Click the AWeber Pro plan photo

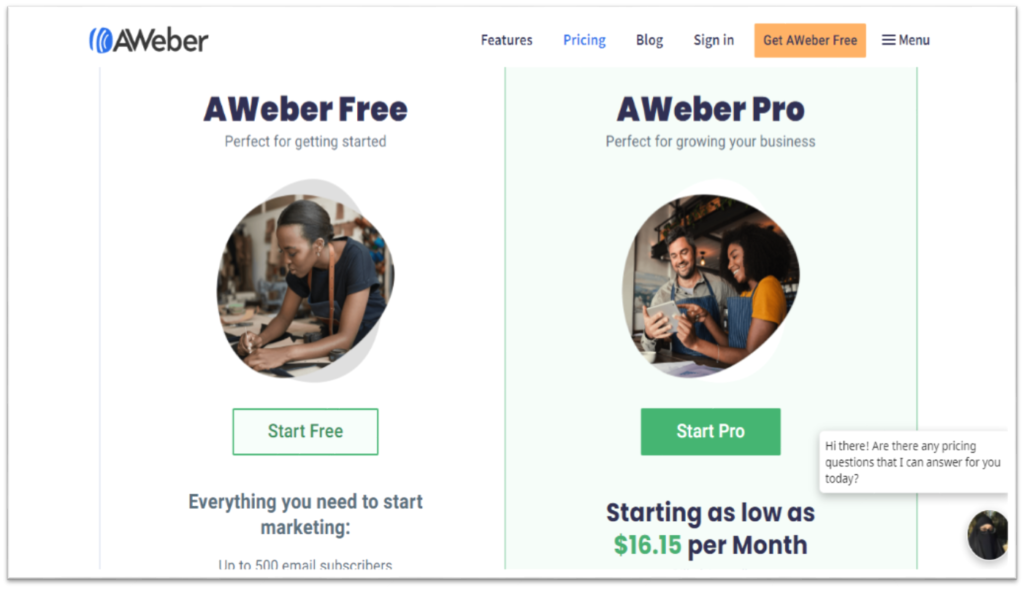pyautogui.click(x=711, y=282)
